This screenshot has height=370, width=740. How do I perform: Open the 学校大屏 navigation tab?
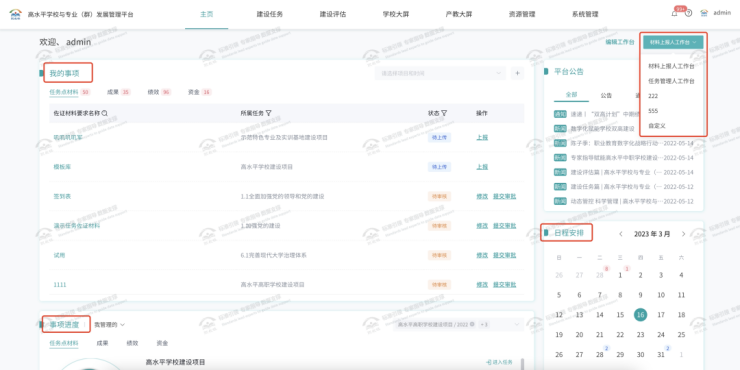coord(396,14)
